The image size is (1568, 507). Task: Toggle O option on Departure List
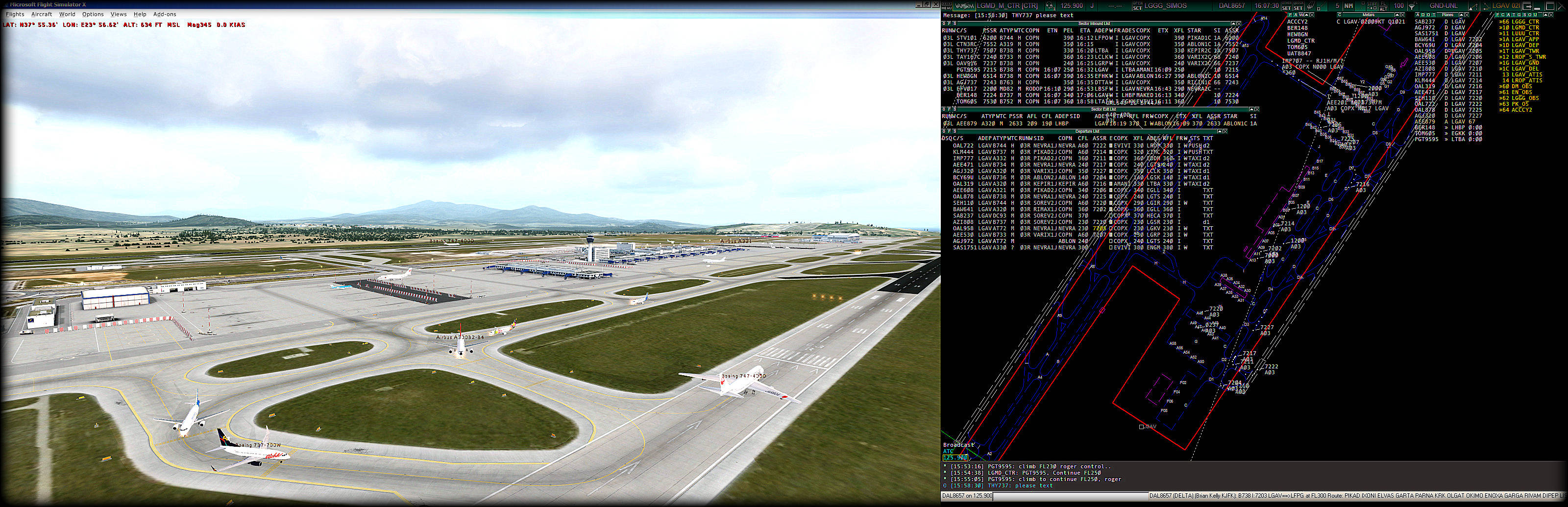click(x=944, y=131)
